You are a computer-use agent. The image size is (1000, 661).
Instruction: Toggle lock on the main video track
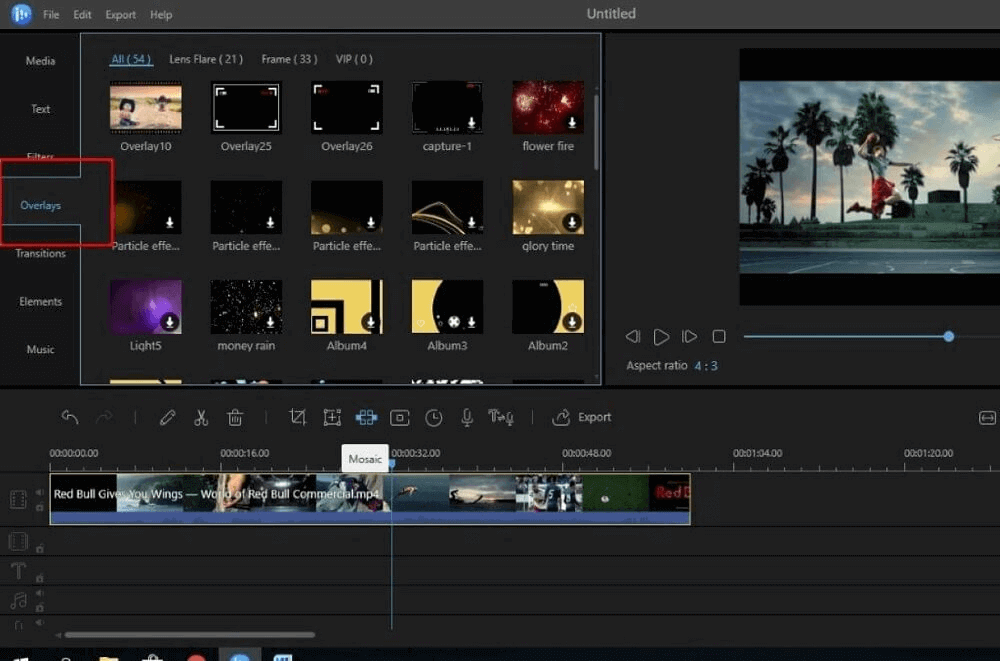pyautogui.click(x=40, y=507)
